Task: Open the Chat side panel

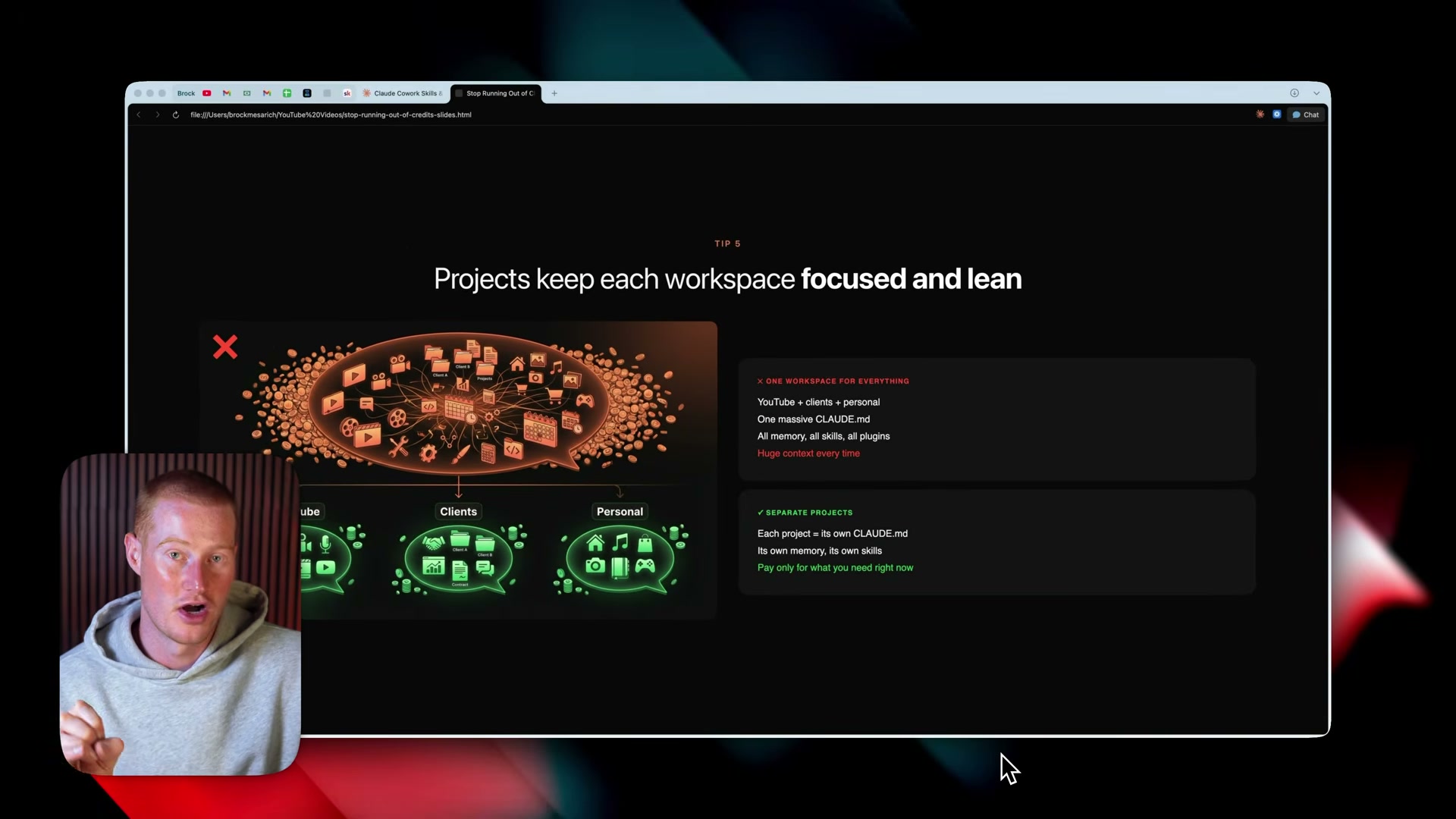Action: pos(1306,115)
